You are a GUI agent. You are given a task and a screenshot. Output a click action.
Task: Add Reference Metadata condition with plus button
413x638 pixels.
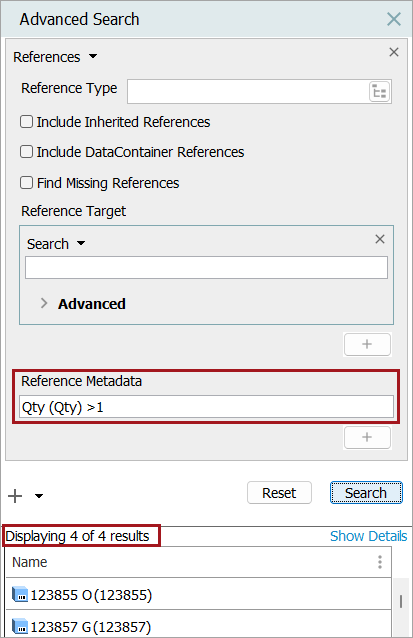367,437
